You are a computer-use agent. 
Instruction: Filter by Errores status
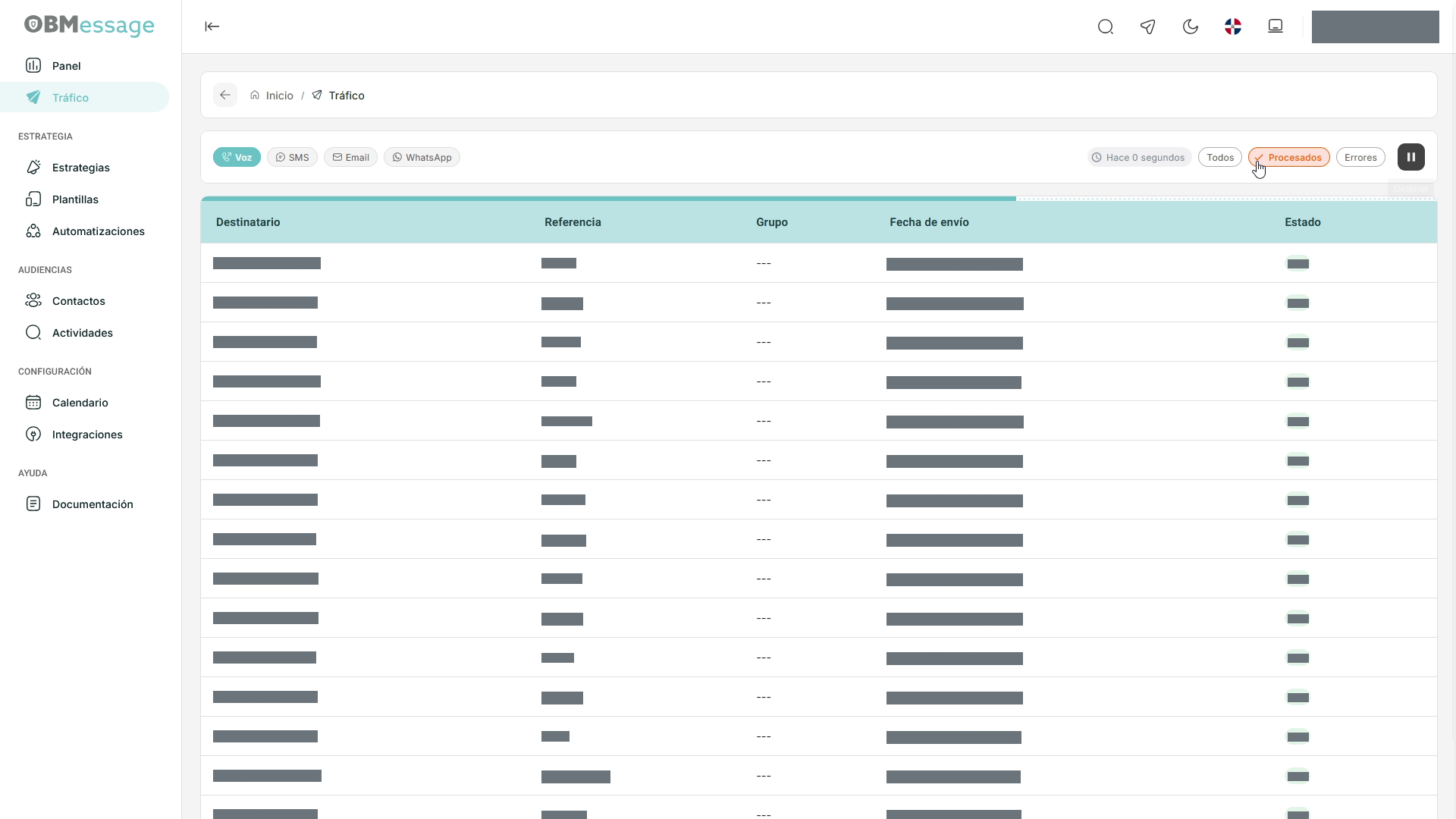[1360, 157]
